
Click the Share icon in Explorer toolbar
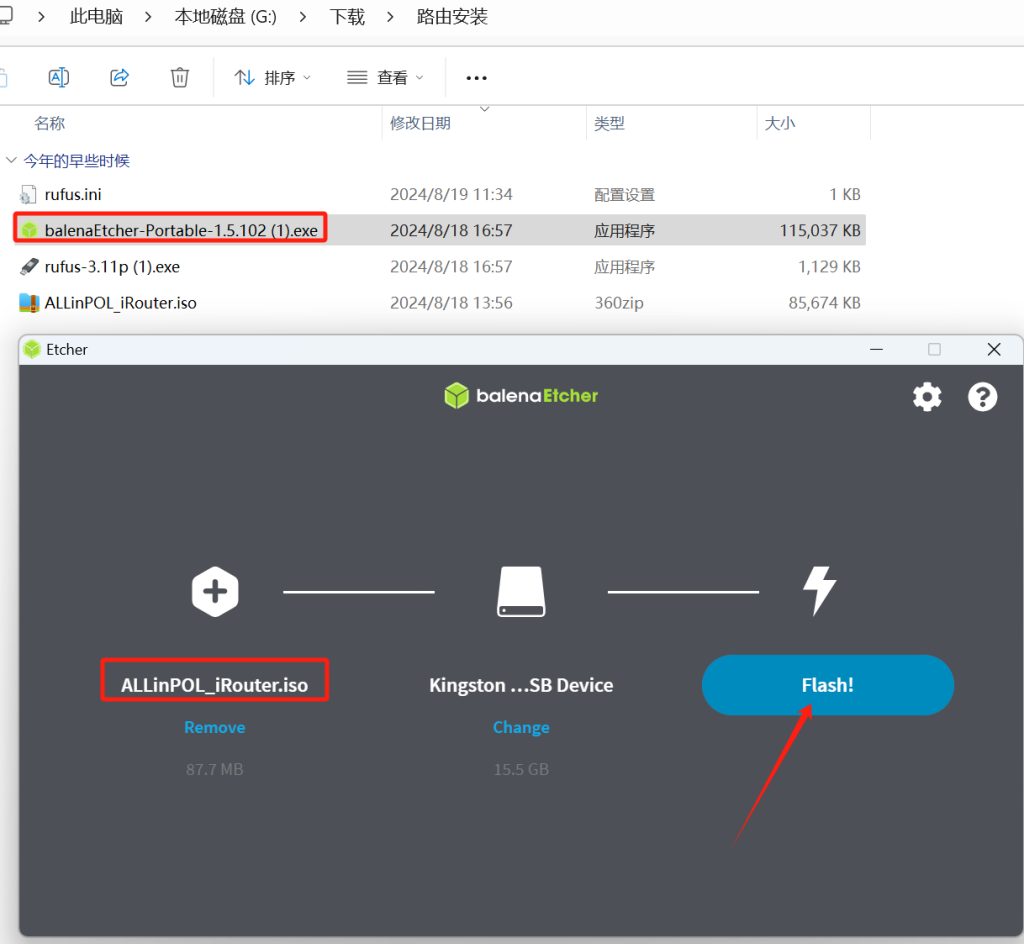tap(120, 78)
